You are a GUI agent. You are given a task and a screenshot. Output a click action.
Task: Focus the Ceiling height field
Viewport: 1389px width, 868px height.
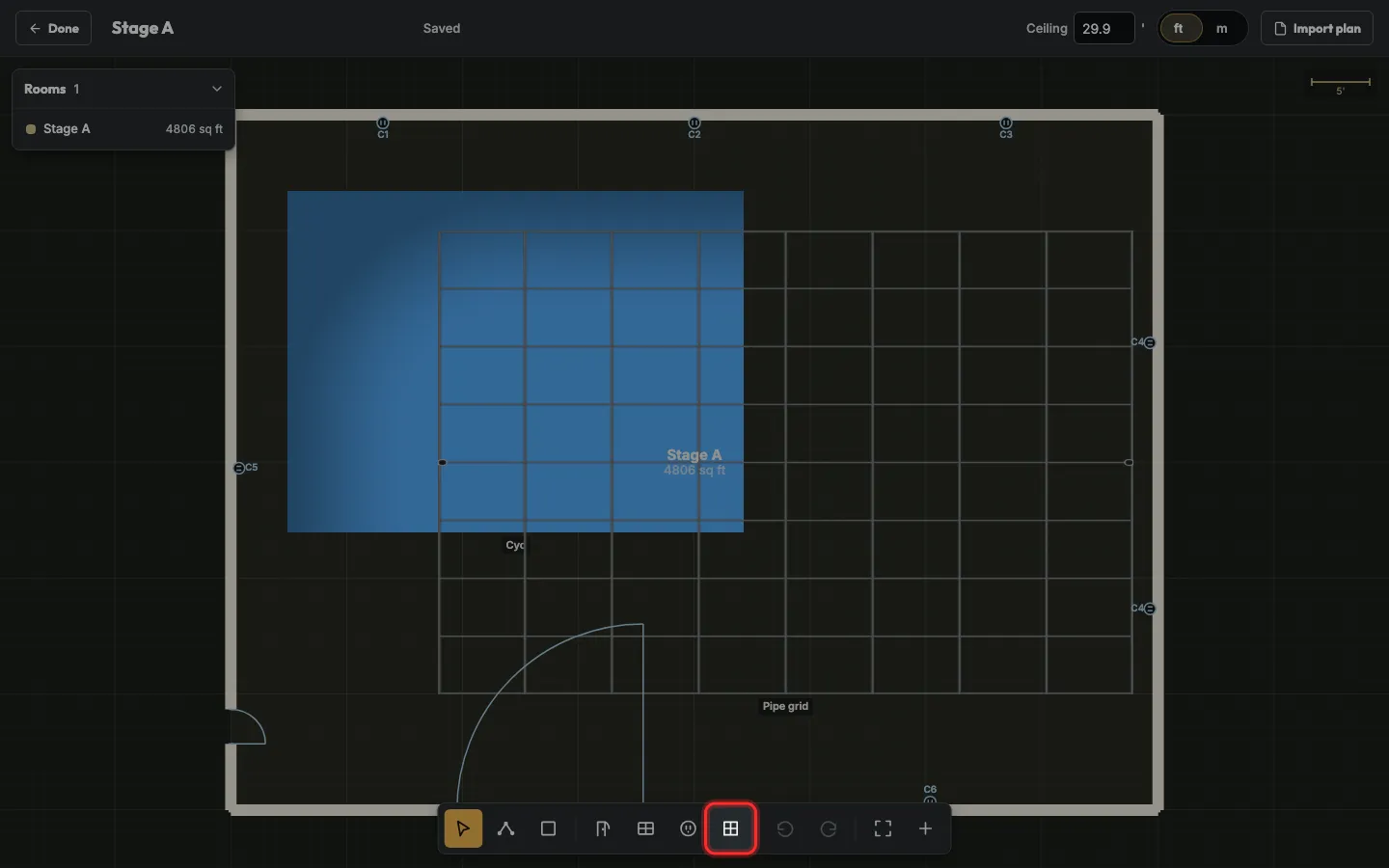point(1103,29)
